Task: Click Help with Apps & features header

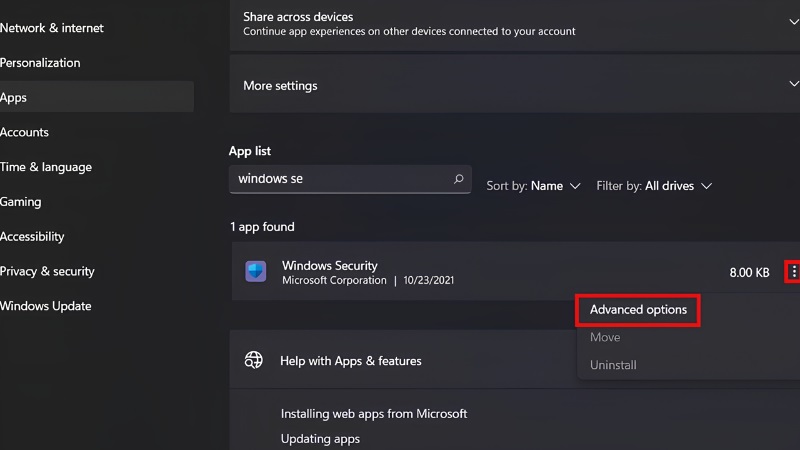Action: click(x=351, y=361)
